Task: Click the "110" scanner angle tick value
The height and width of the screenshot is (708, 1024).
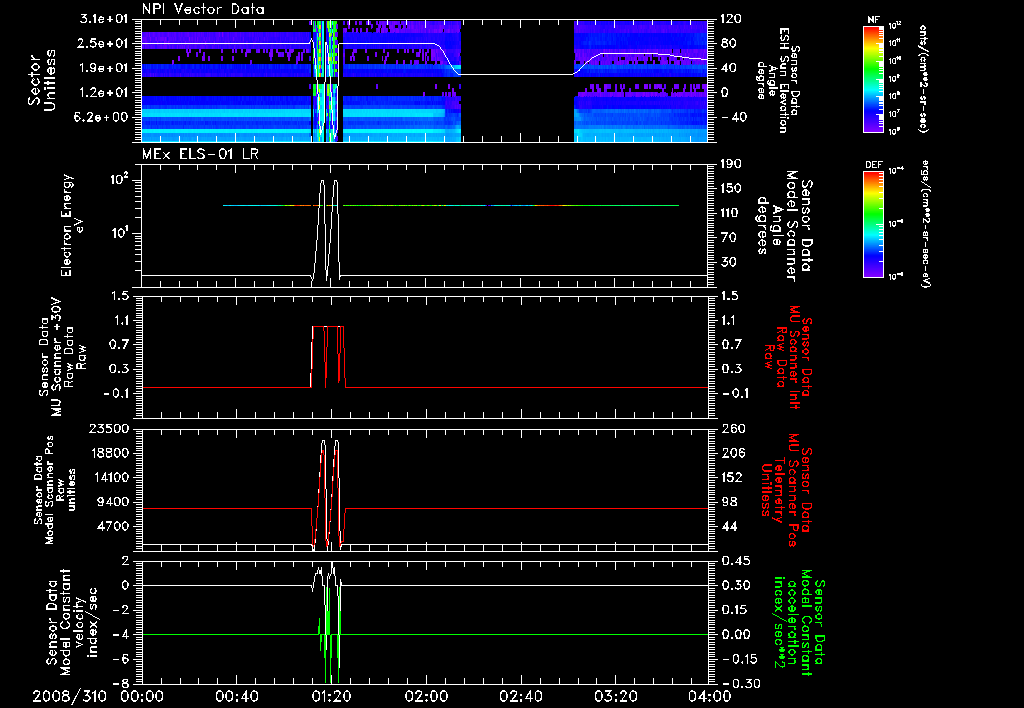Action: 731,213
